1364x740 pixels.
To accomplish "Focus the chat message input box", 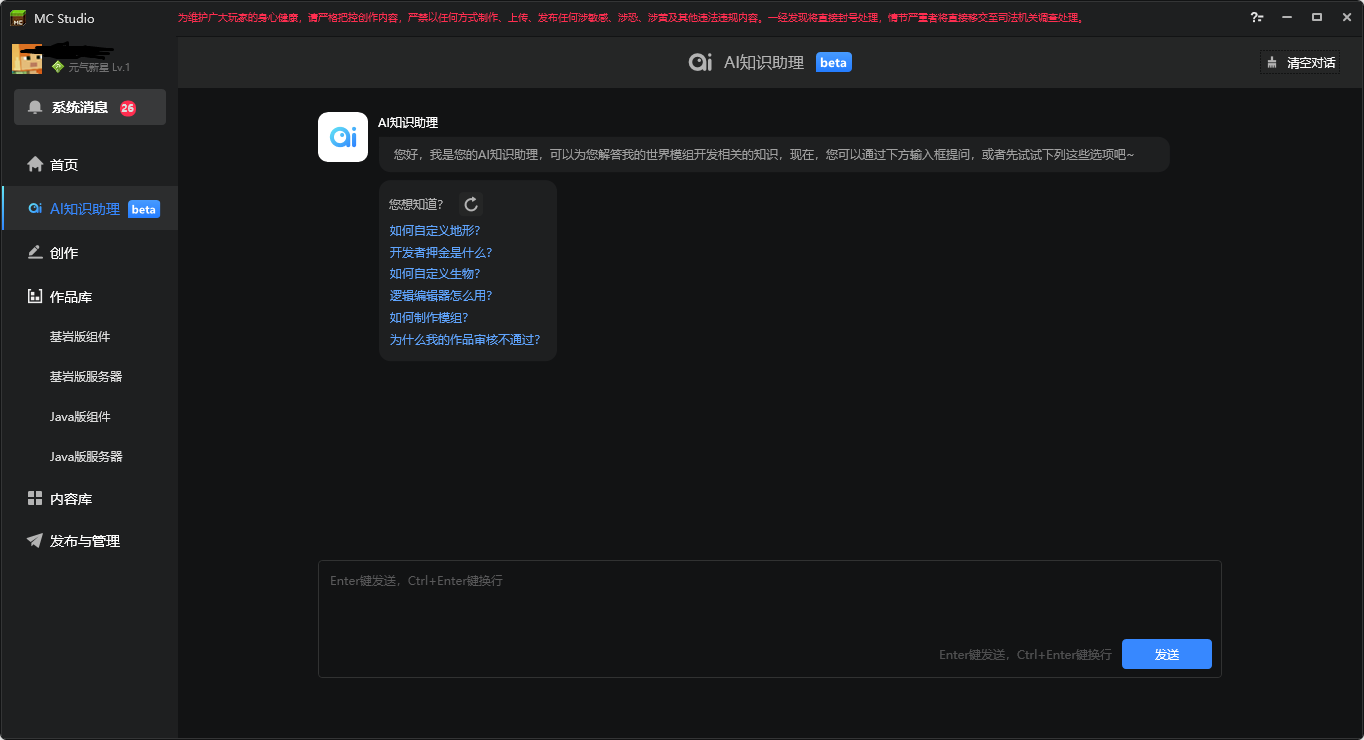I will (770, 619).
